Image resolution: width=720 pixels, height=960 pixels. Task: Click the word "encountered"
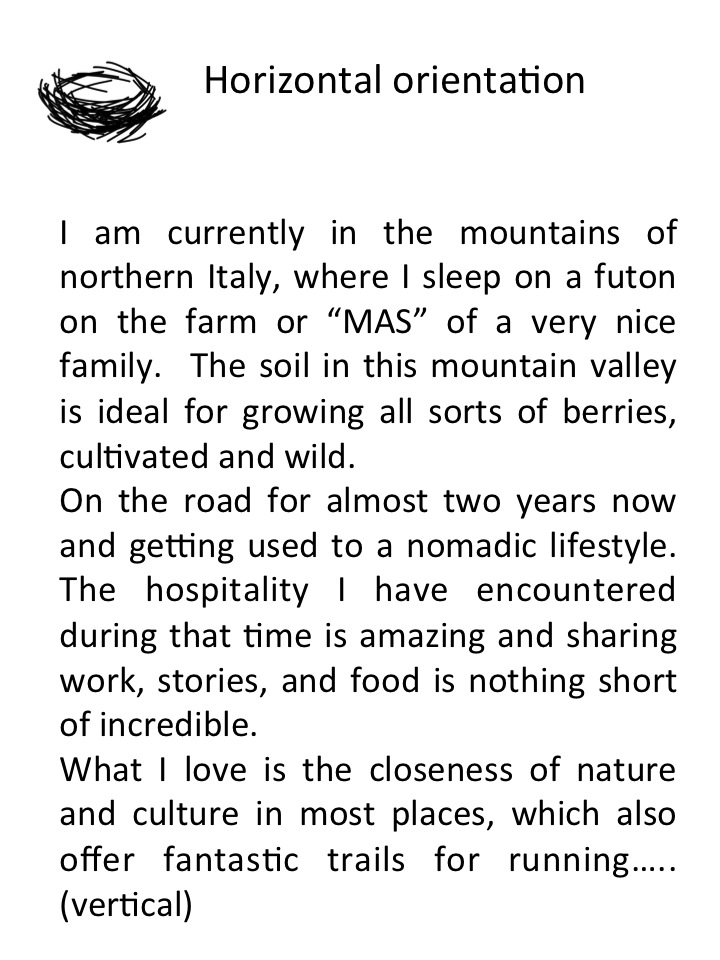coord(576,591)
